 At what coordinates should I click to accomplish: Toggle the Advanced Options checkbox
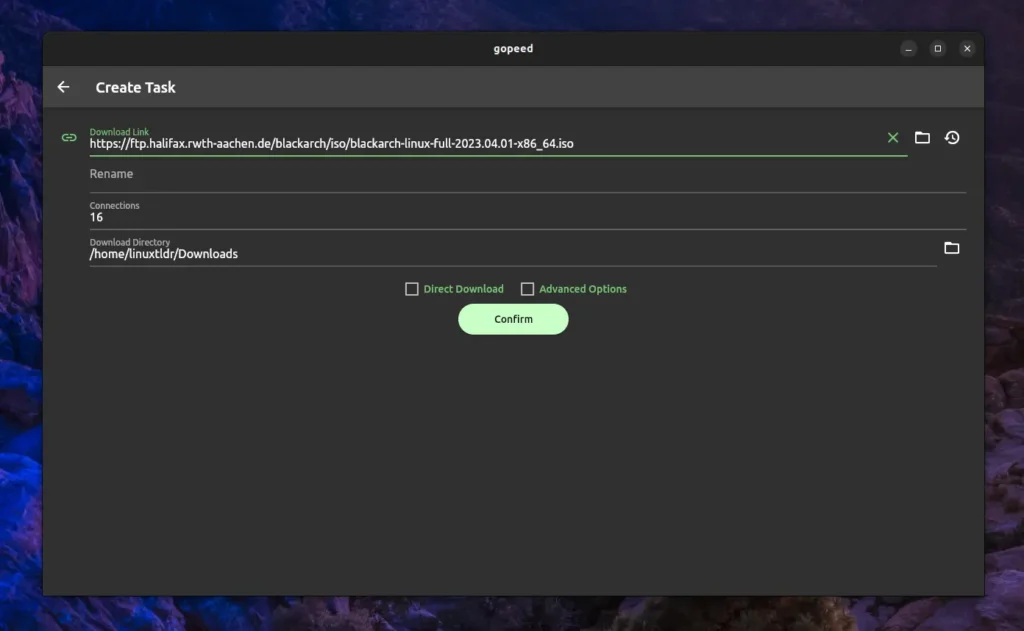(527, 289)
